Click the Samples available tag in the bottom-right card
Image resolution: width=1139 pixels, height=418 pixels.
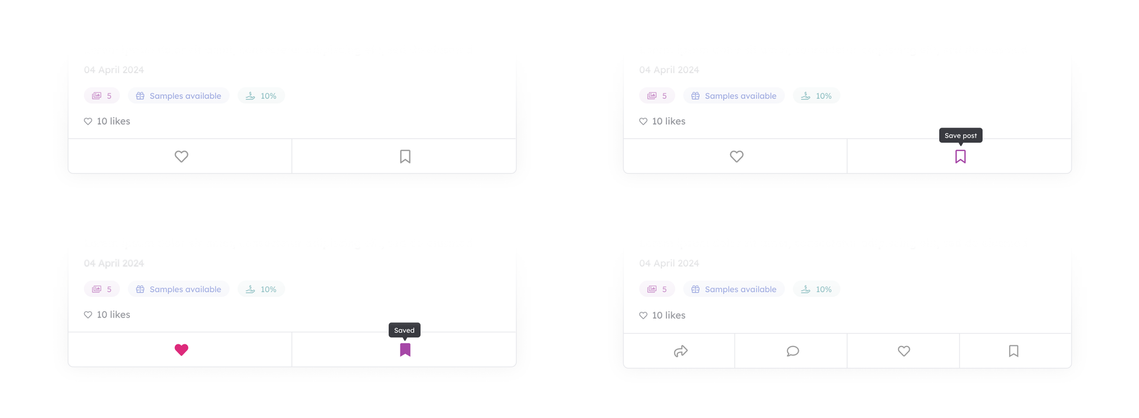[734, 289]
